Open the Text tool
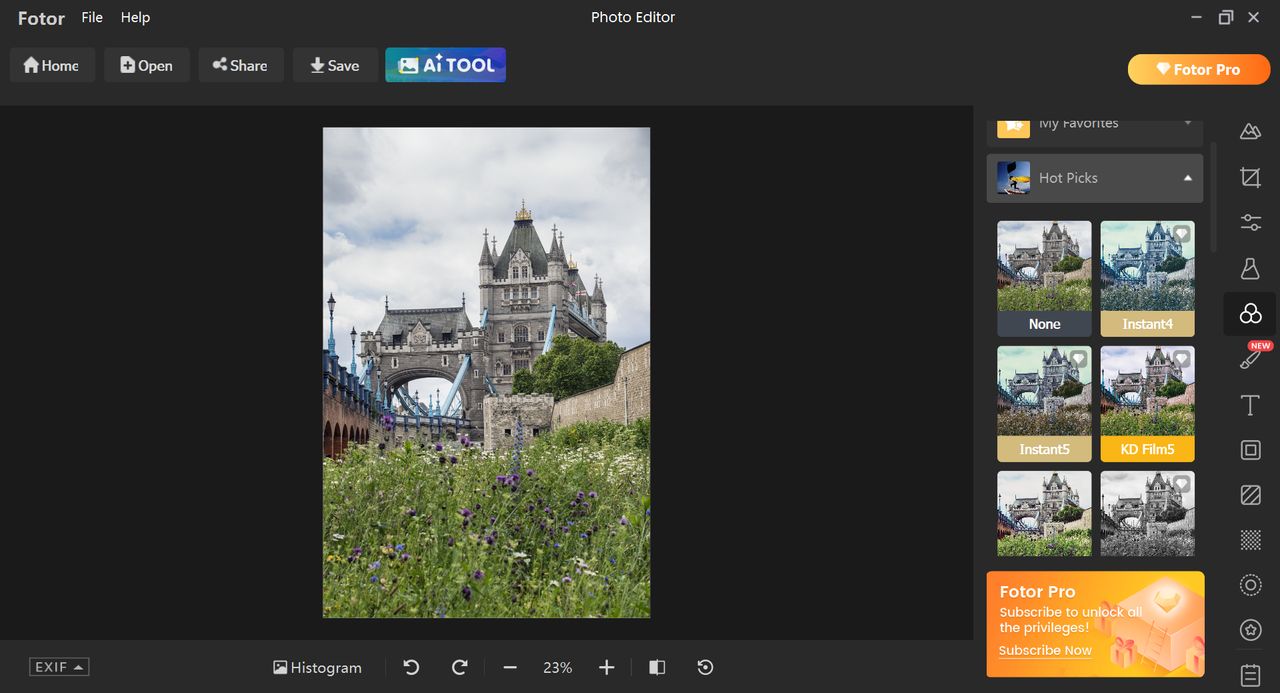The height and width of the screenshot is (693, 1280). (x=1250, y=405)
